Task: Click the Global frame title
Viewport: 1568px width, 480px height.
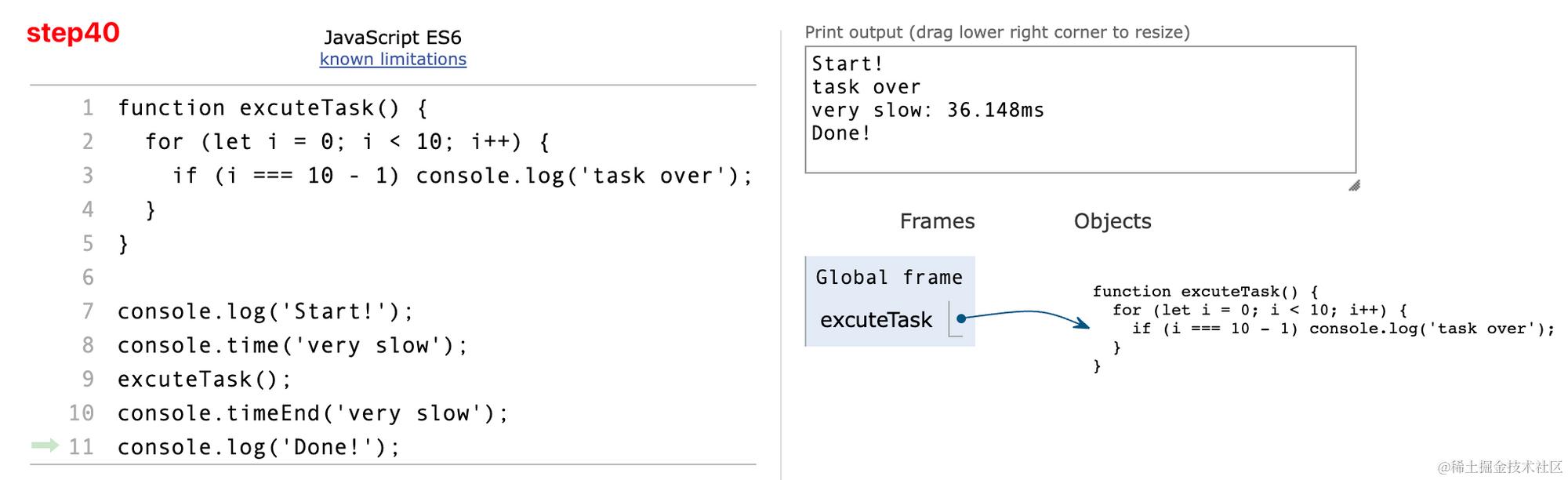Action: 888,277
